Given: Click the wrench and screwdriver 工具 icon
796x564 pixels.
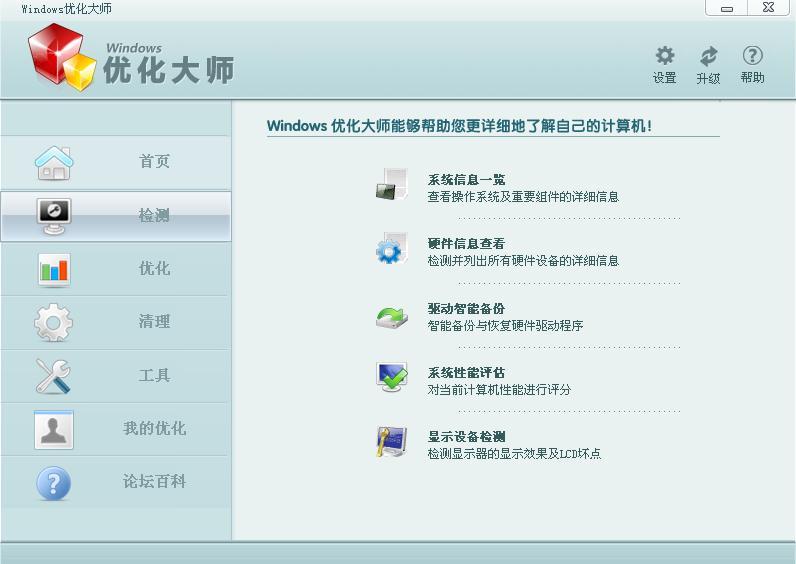Looking at the screenshot, I should point(53,376).
